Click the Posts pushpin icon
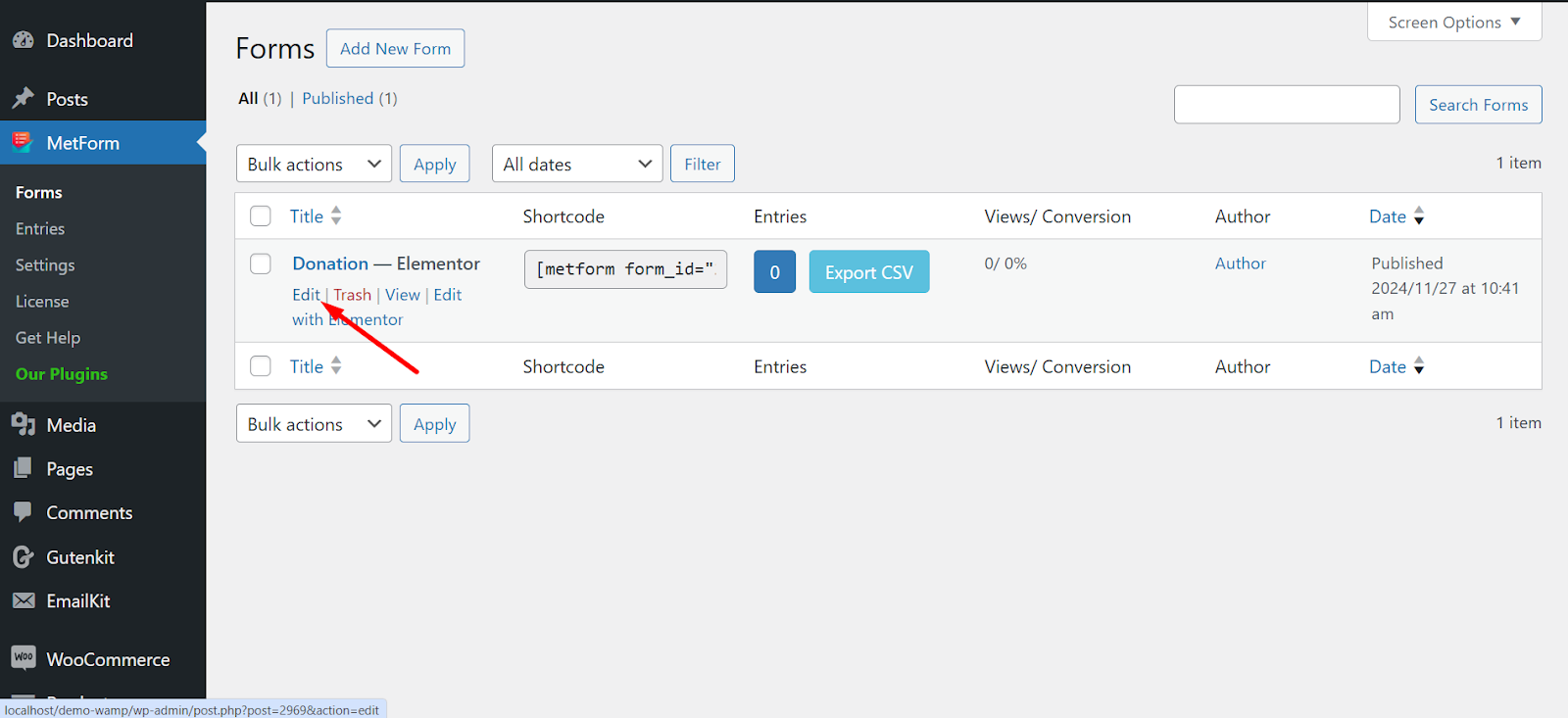1568x718 pixels. (24, 98)
